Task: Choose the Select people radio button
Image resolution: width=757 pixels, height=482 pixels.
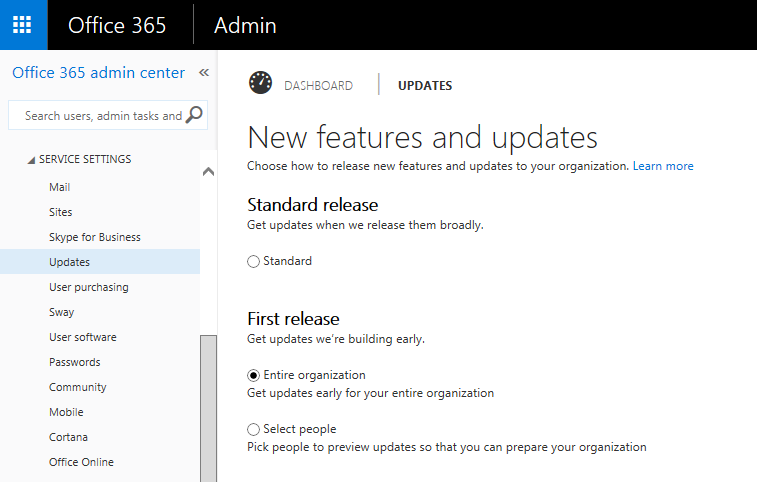Action: (254, 430)
